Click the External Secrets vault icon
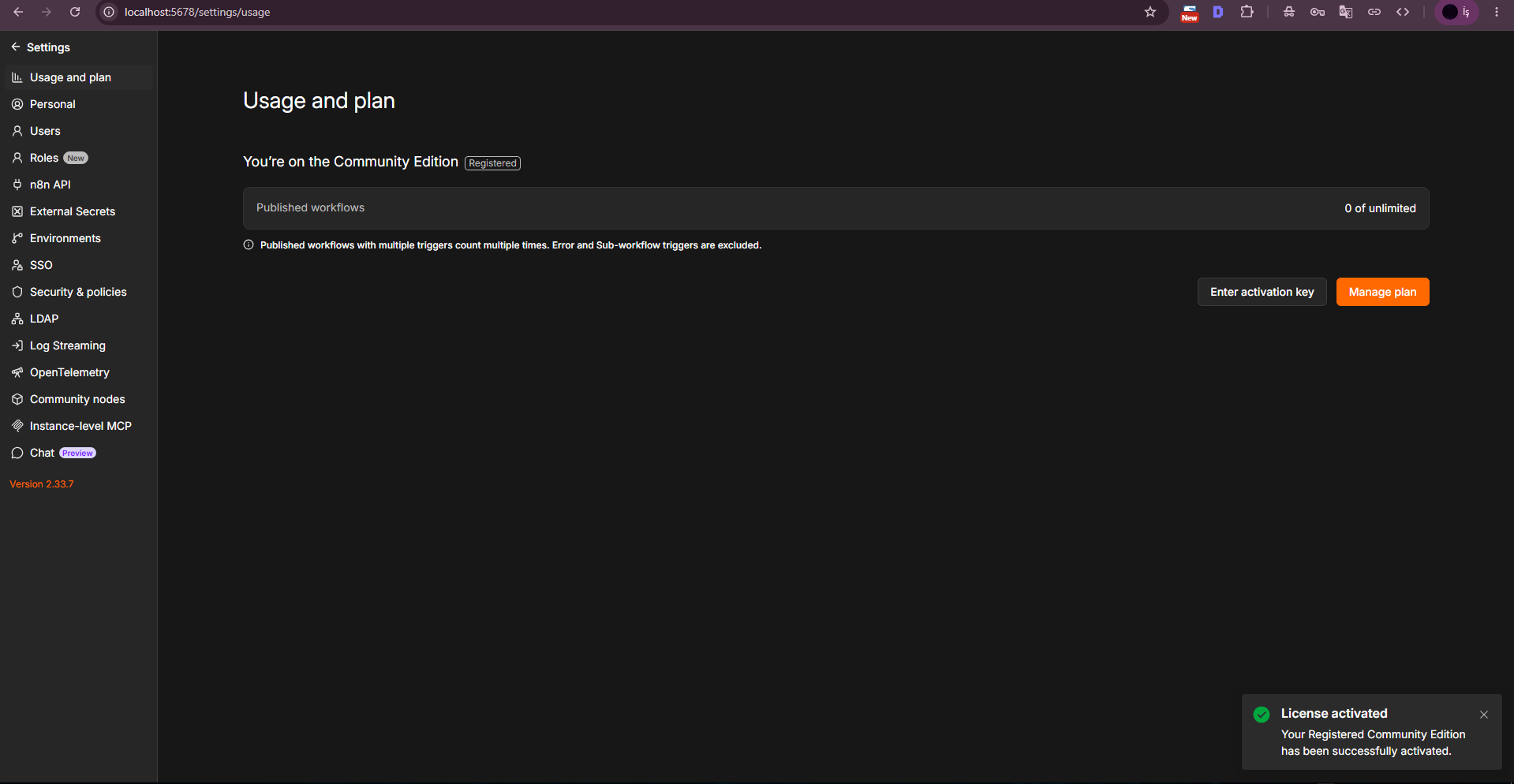Image resolution: width=1514 pixels, height=784 pixels. coord(17,211)
